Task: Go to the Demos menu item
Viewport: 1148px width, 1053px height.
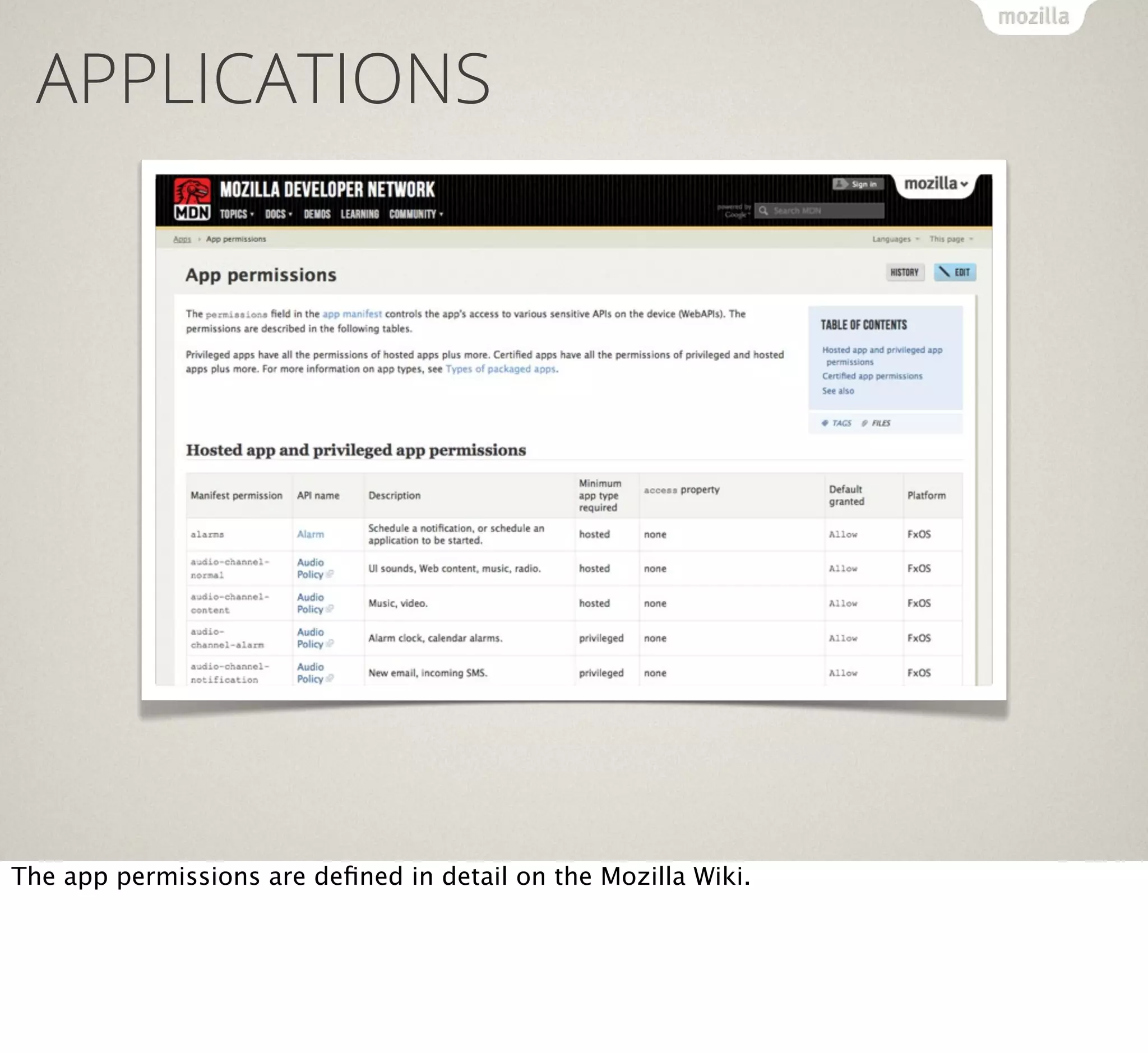Action: 317,214
